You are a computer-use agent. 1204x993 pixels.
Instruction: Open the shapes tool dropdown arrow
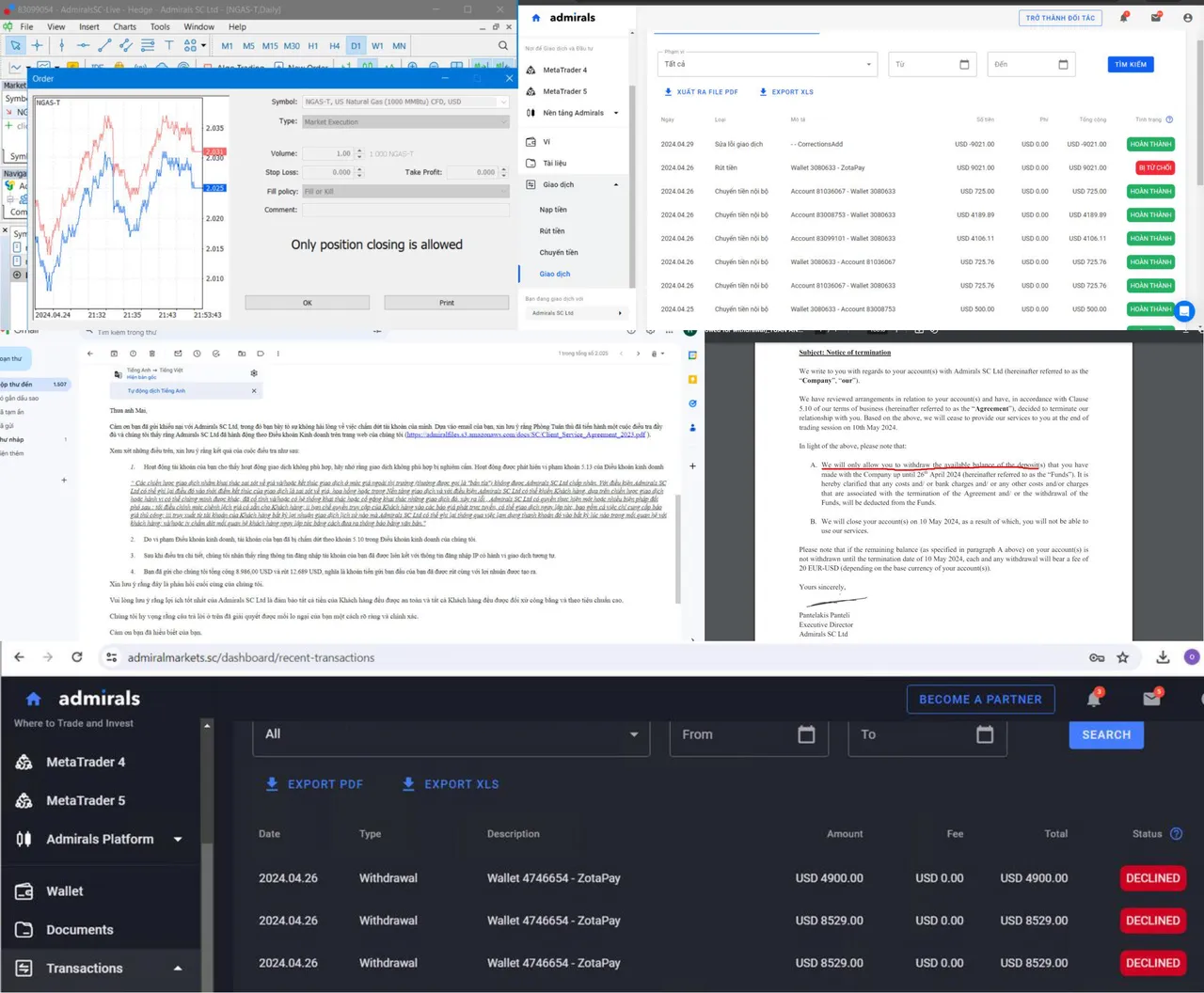(x=203, y=45)
